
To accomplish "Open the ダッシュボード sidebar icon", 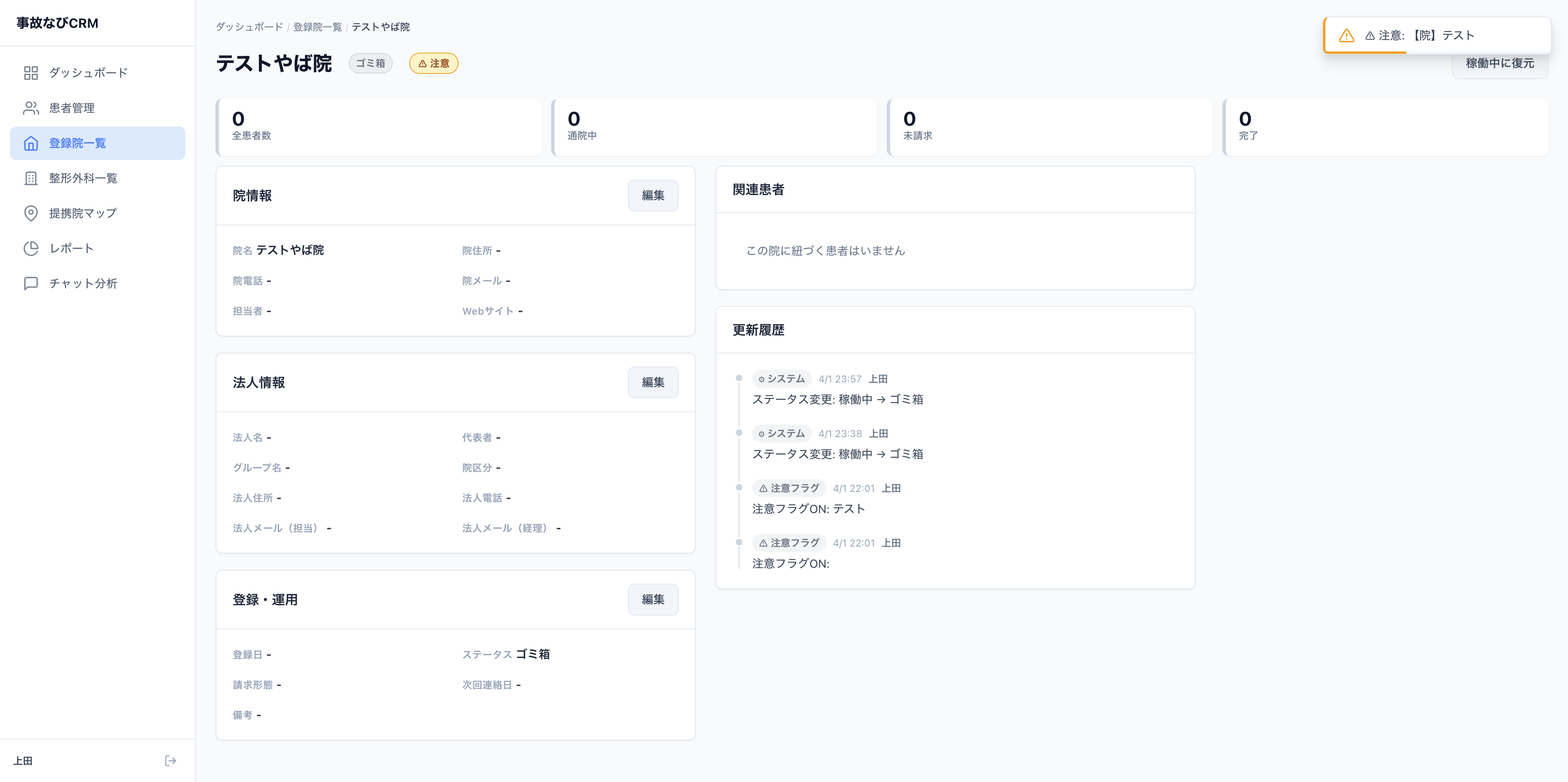I will pos(32,72).
